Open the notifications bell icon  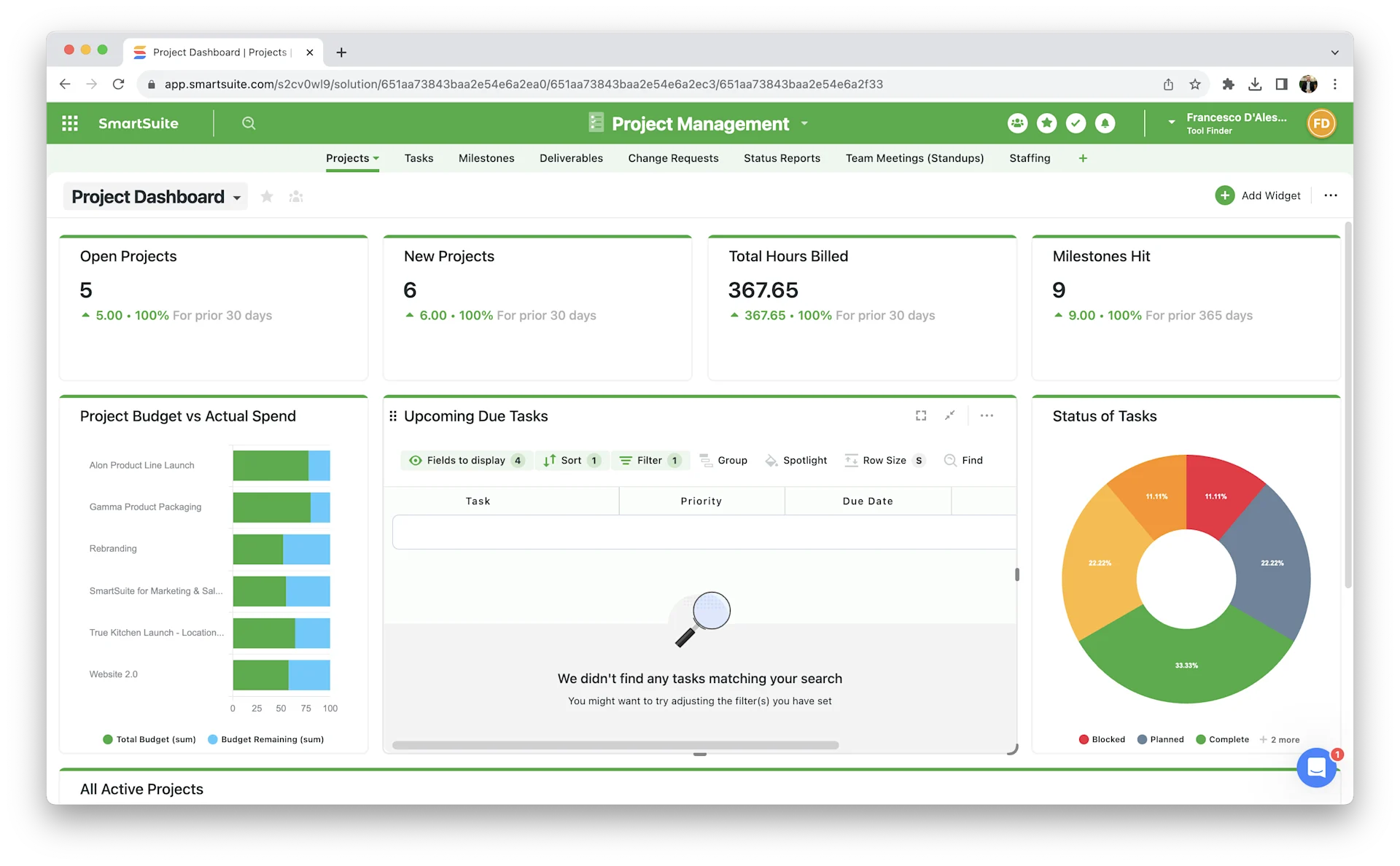(x=1105, y=123)
